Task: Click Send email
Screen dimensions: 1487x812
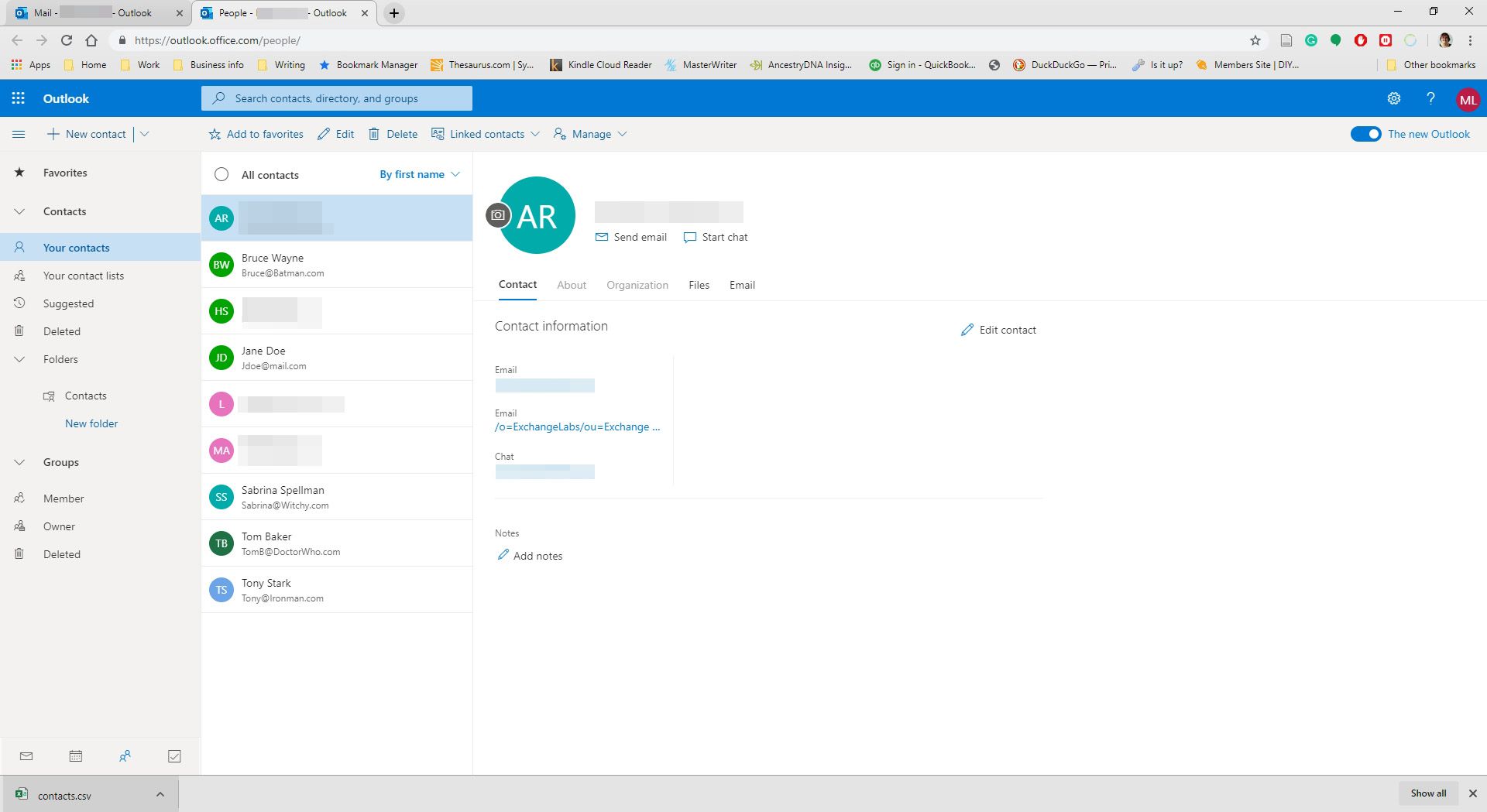Action: (630, 237)
